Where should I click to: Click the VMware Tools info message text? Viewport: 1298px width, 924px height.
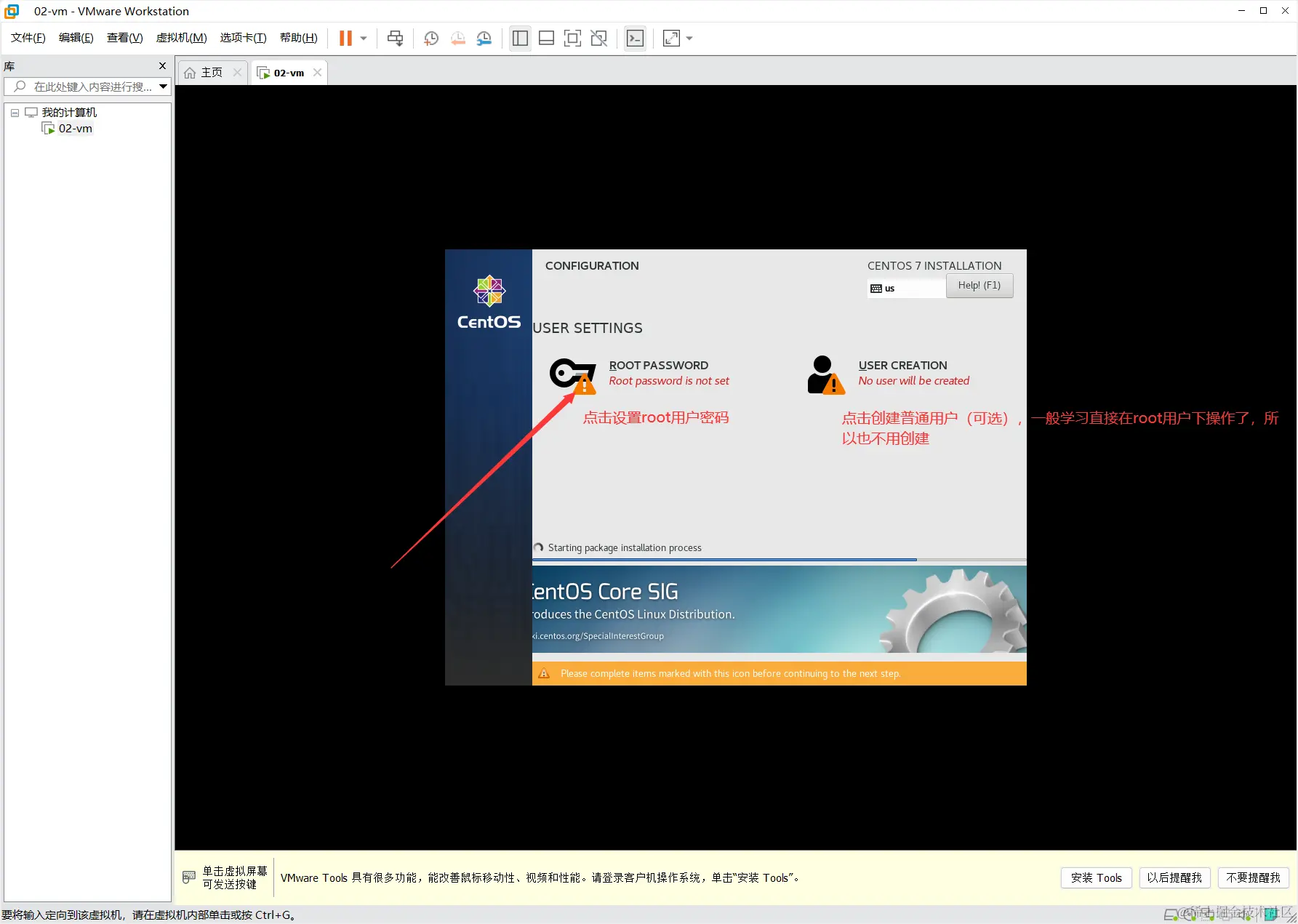[x=540, y=878]
